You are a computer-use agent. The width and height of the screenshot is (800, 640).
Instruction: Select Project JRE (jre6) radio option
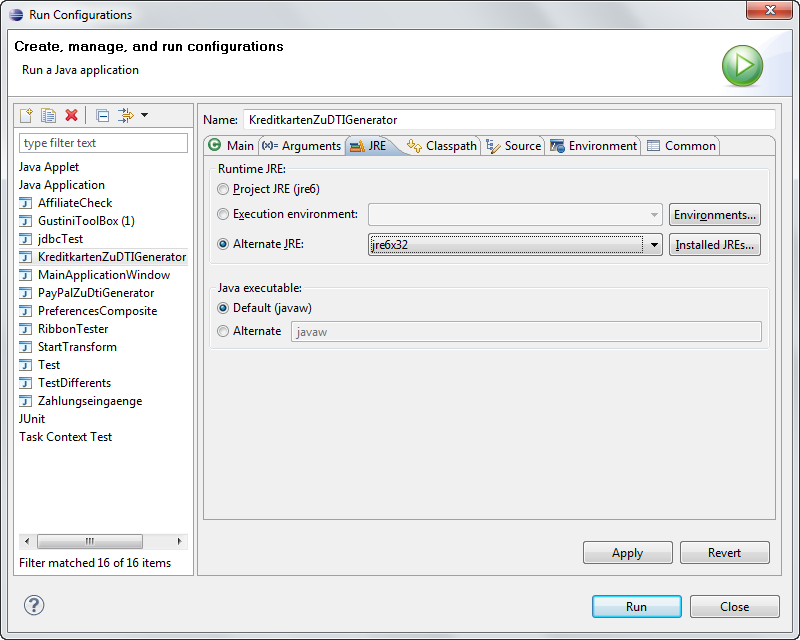point(223,189)
